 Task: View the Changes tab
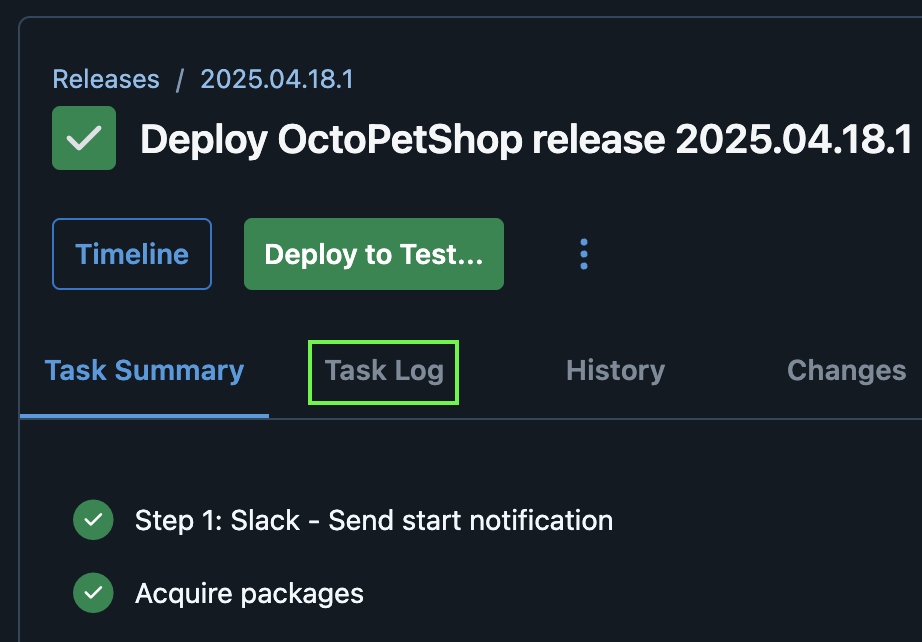coord(846,371)
